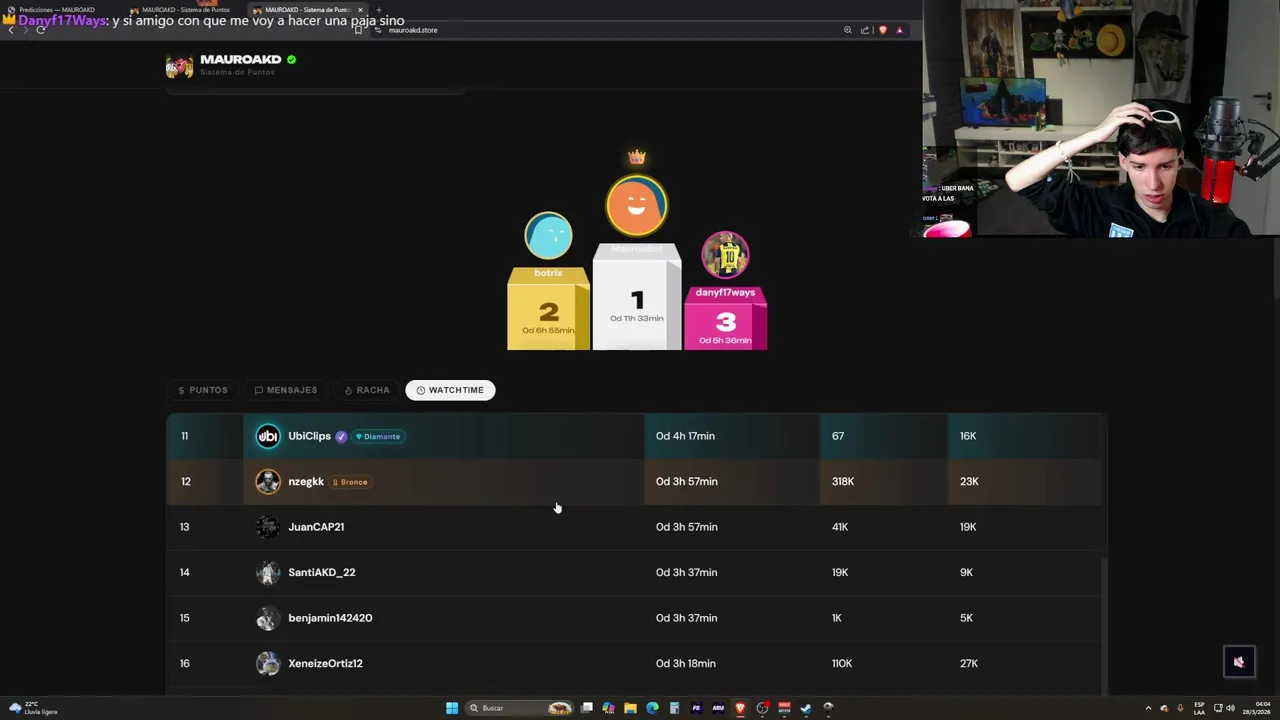Click UbiClips watchtime 0d 4h 17min
The height and width of the screenshot is (720, 1280).
(685, 436)
